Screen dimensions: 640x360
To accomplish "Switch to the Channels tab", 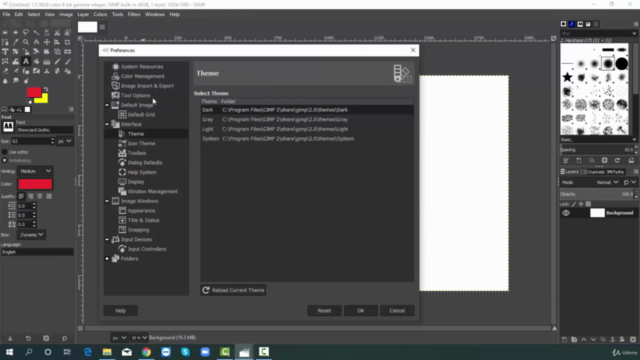I will 594,172.
